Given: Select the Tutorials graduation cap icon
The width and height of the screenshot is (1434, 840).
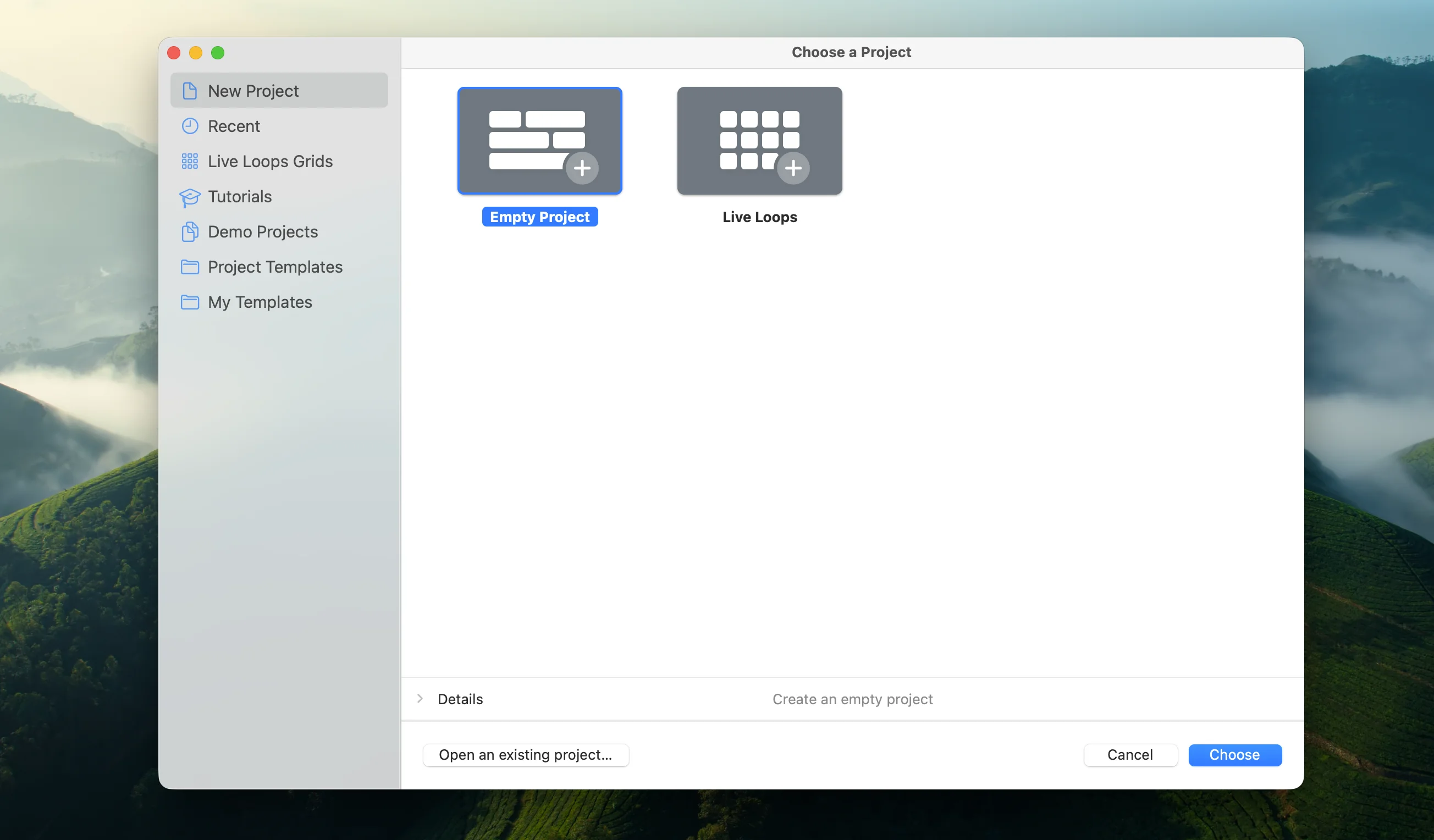Looking at the screenshot, I should (190, 196).
